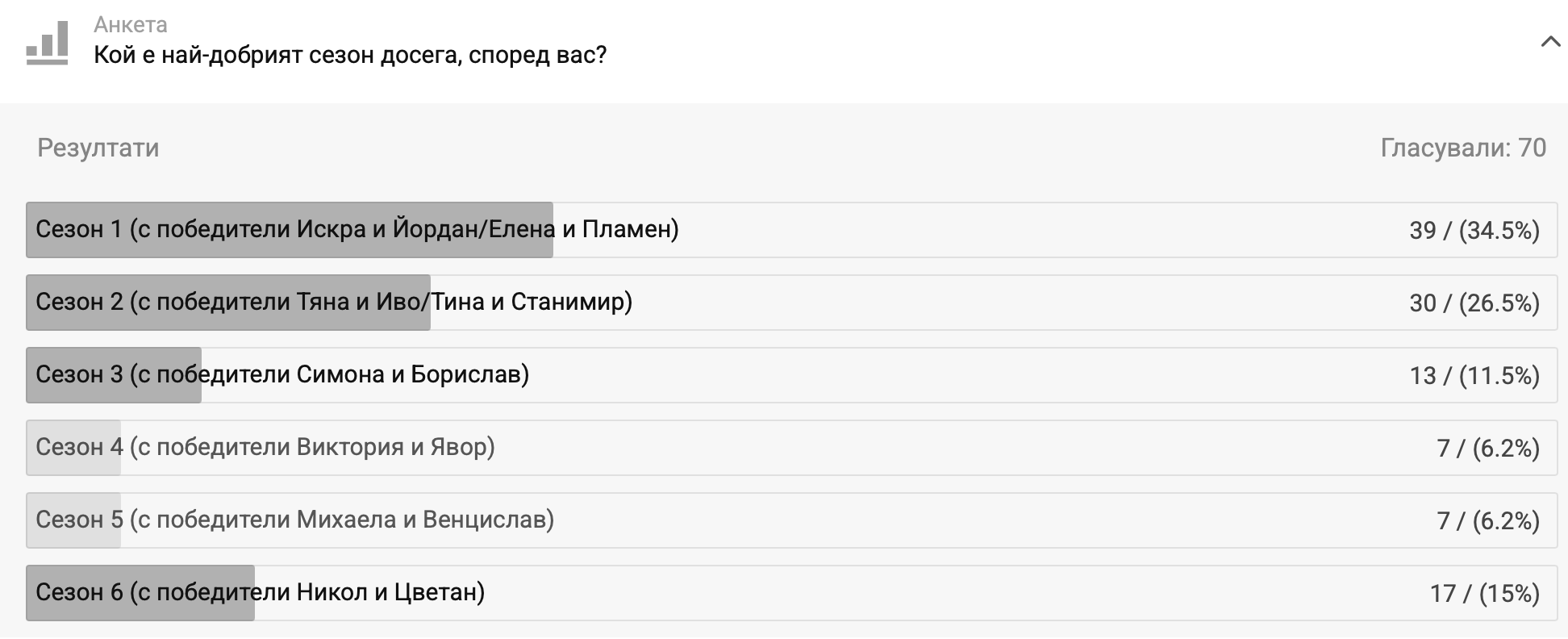Viewport: 1568px width, 639px height.
Task: Click the poll question about the best season
Action: point(350,55)
